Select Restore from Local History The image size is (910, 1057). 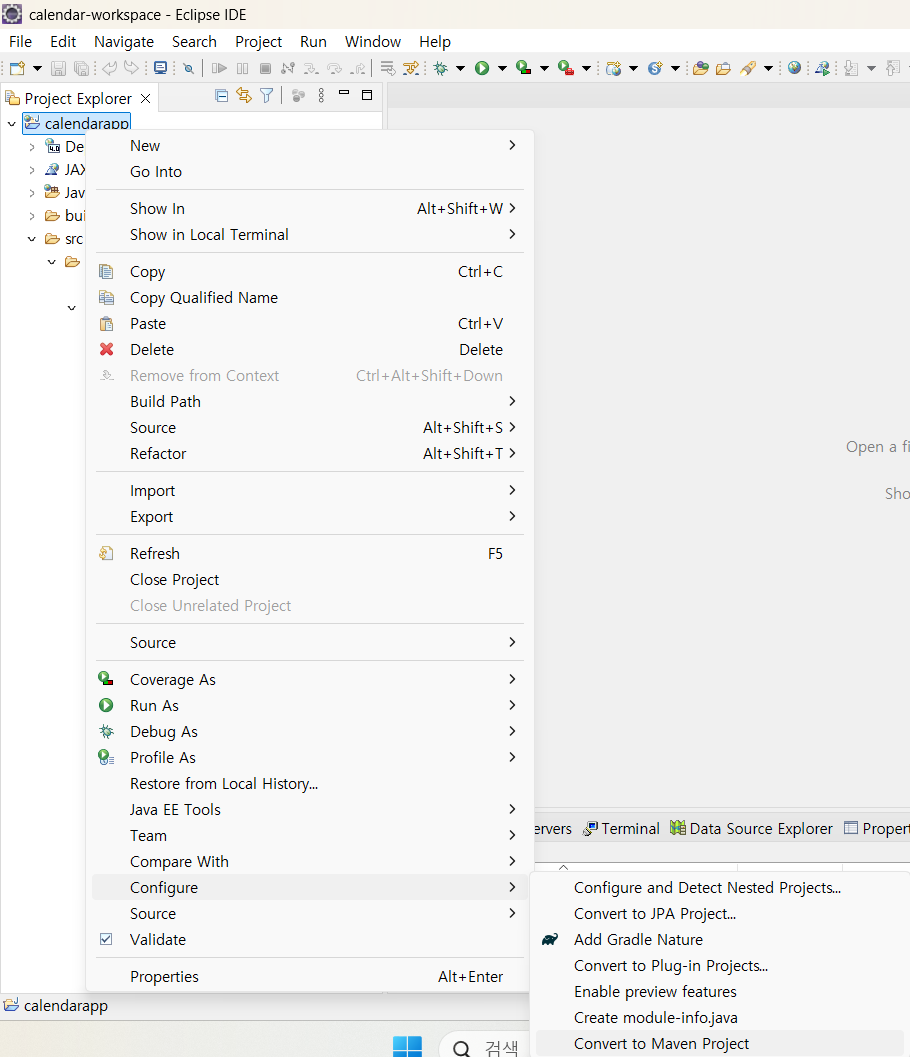tap(309, 784)
